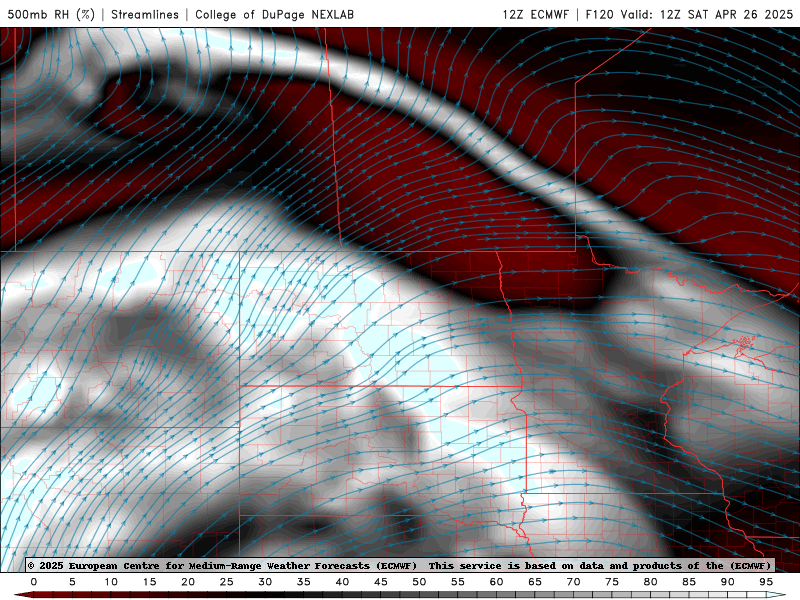Click the '60' color scale label
The height and width of the screenshot is (600, 800).
496,582
